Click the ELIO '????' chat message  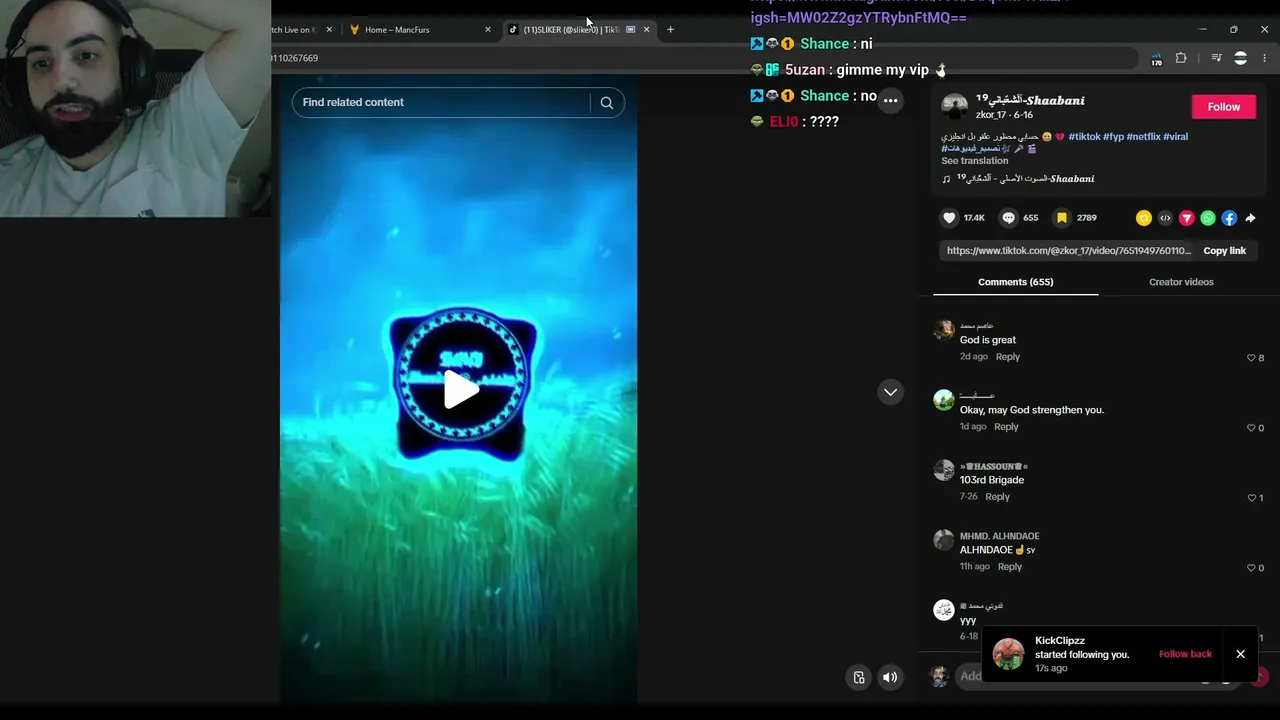coord(795,122)
